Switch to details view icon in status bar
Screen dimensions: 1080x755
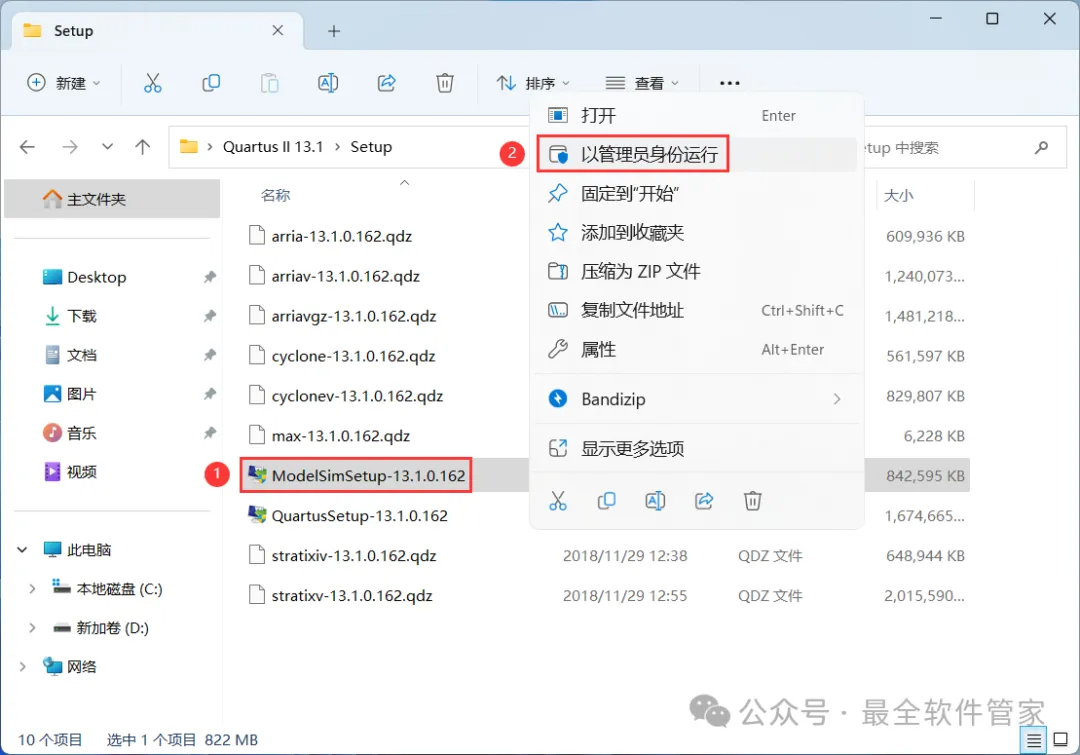tap(1033, 740)
